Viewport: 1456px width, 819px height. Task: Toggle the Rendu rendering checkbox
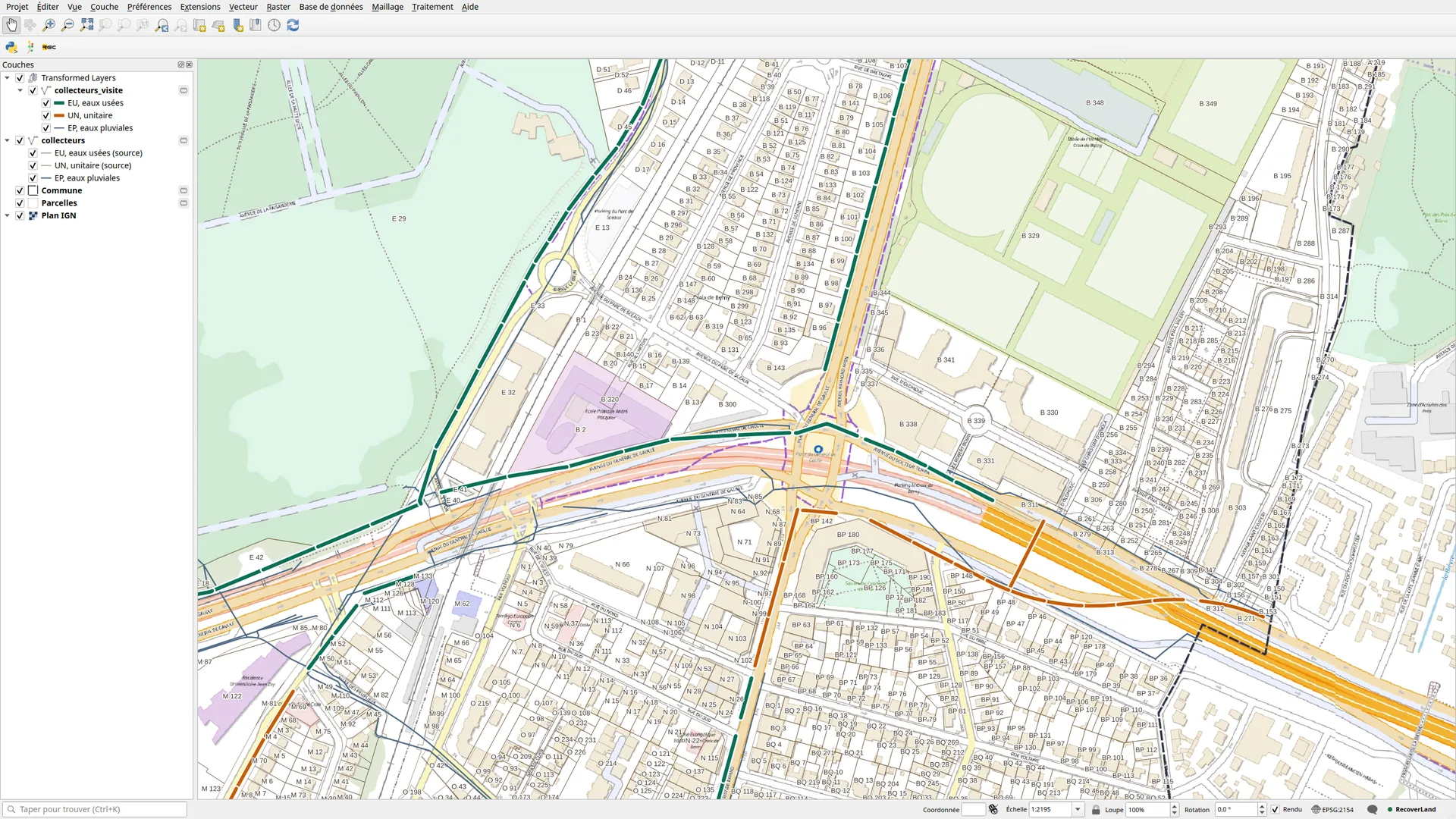click(1276, 809)
